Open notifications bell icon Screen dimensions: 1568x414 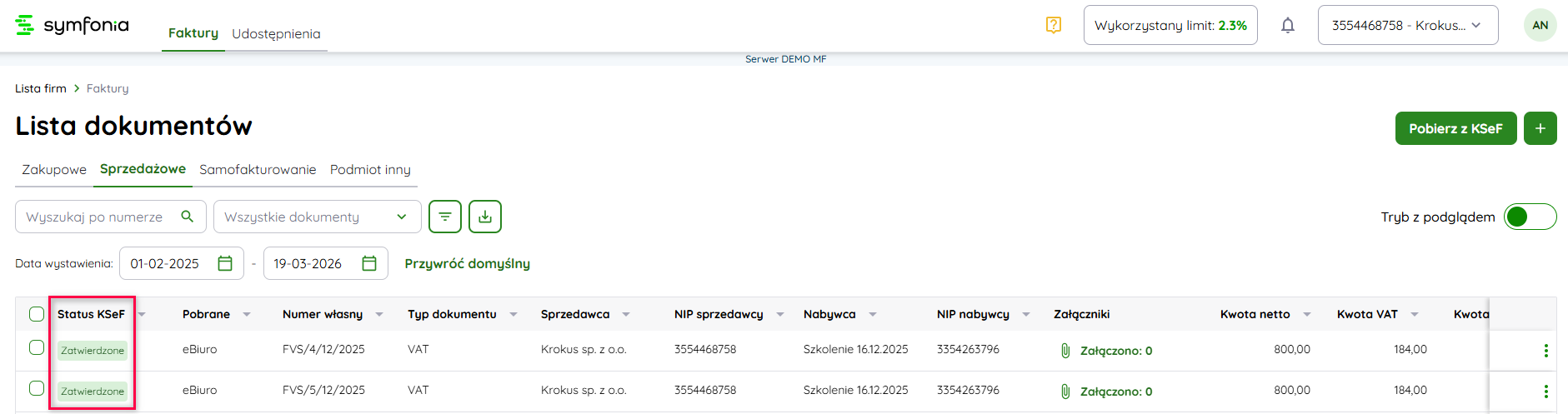(x=1288, y=25)
